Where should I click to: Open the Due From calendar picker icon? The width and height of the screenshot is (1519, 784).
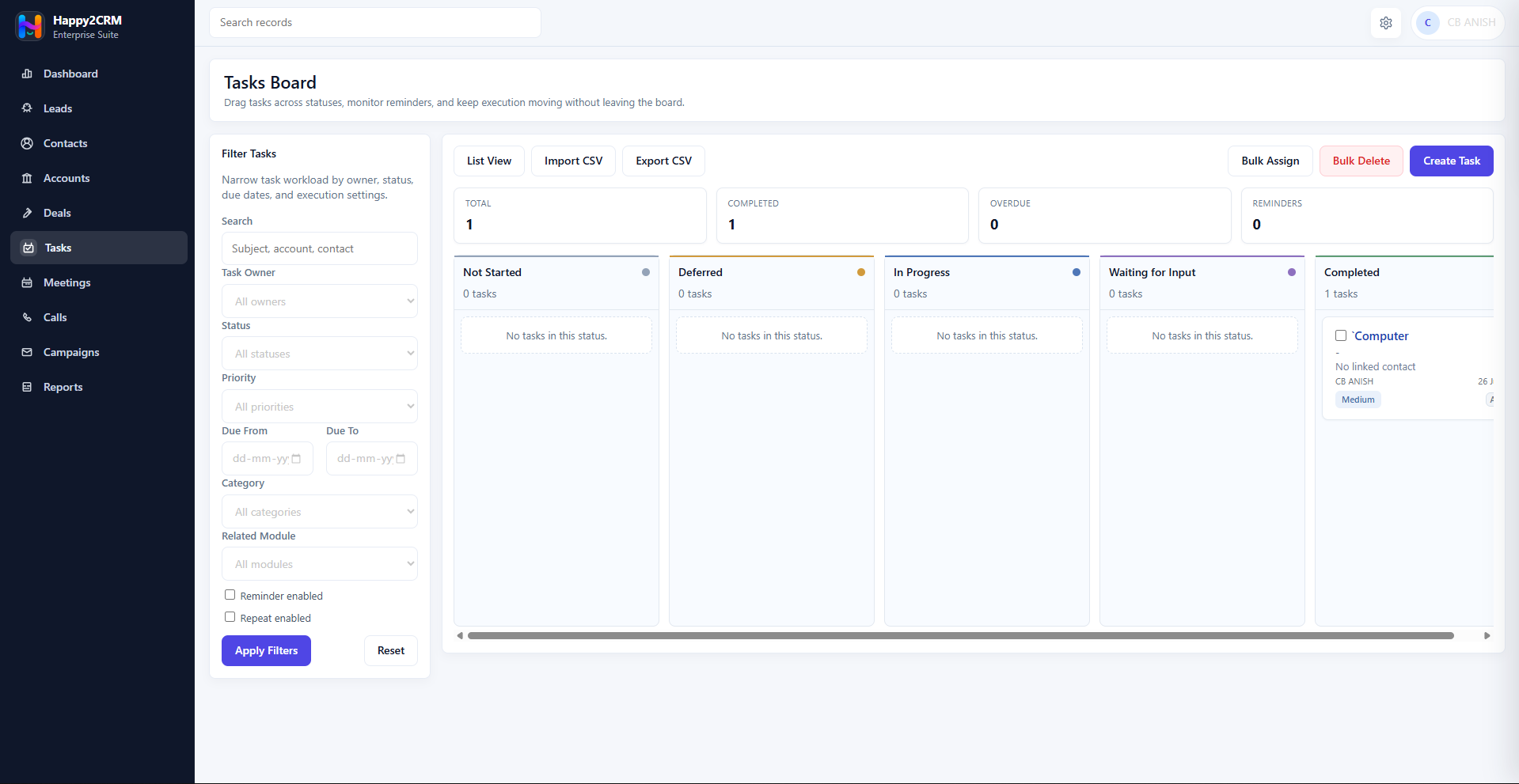(x=297, y=459)
